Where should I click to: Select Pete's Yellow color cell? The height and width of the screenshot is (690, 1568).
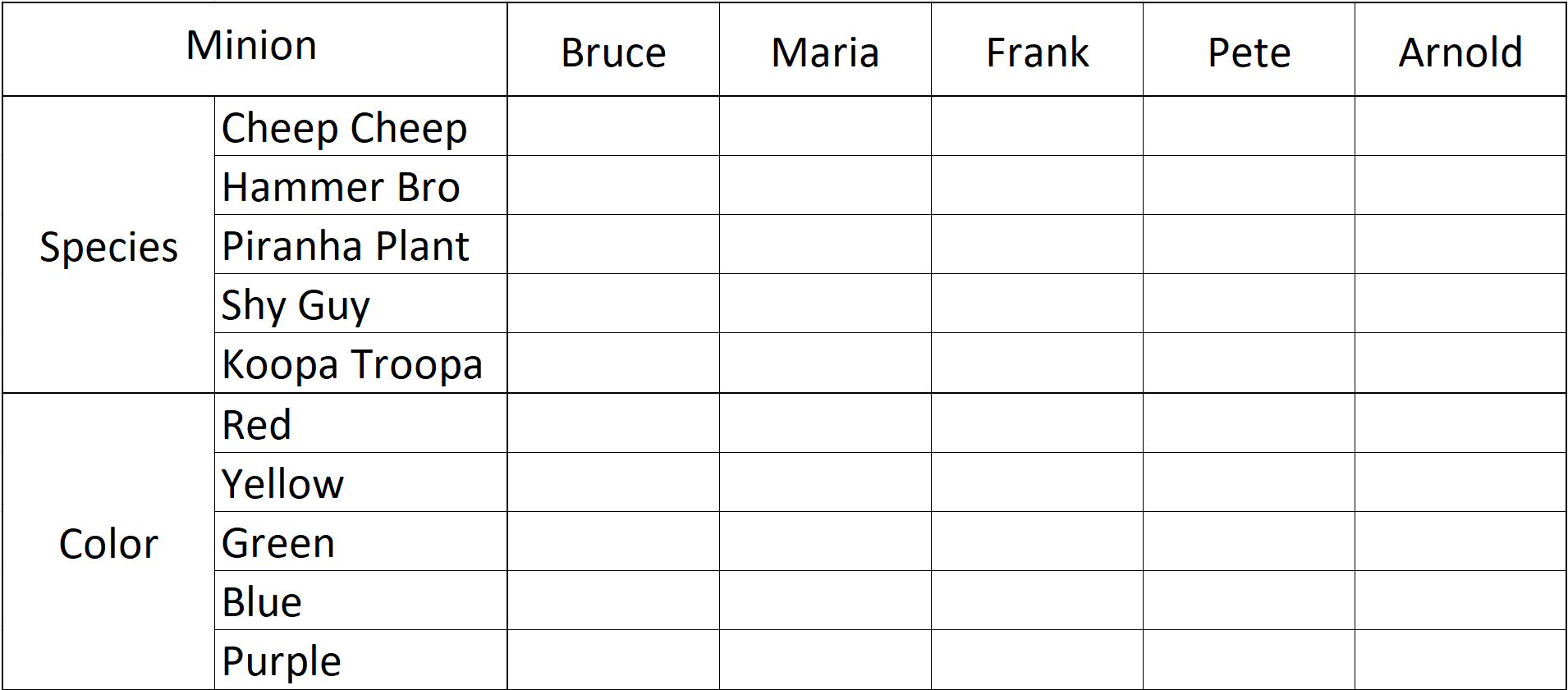pyautogui.click(x=1249, y=482)
